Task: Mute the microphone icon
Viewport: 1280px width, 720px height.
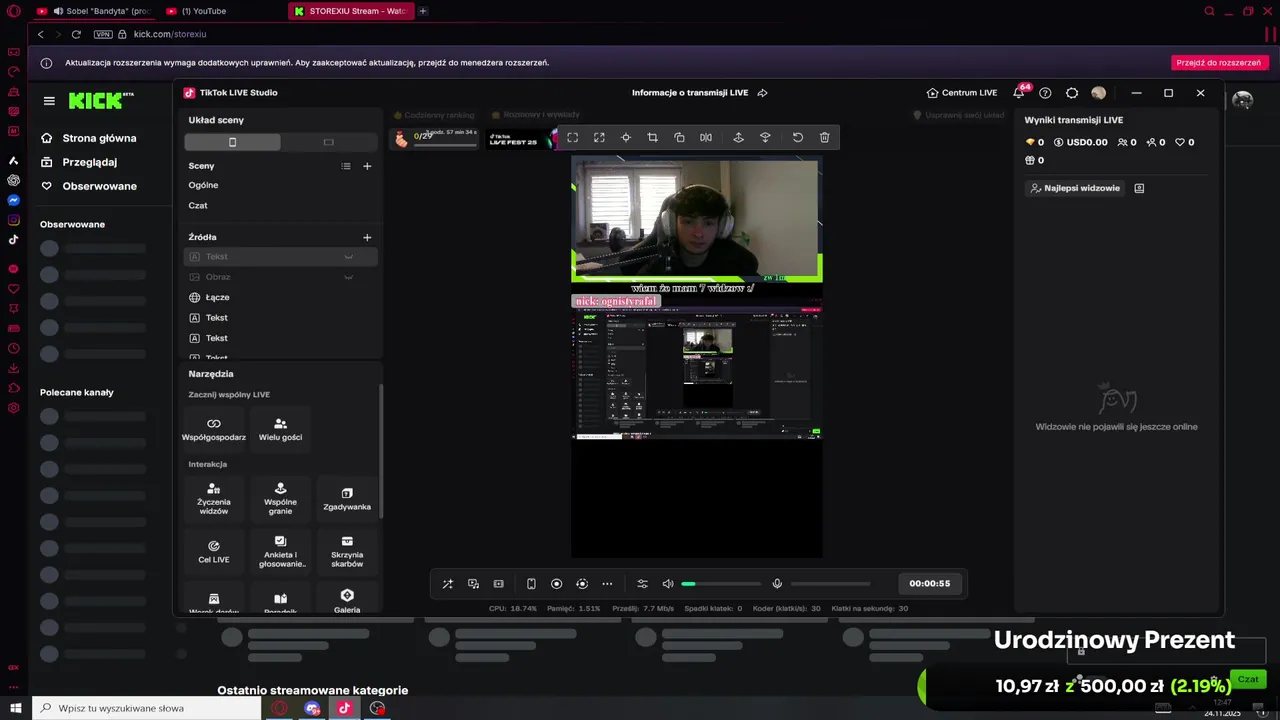Action: (777, 584)
